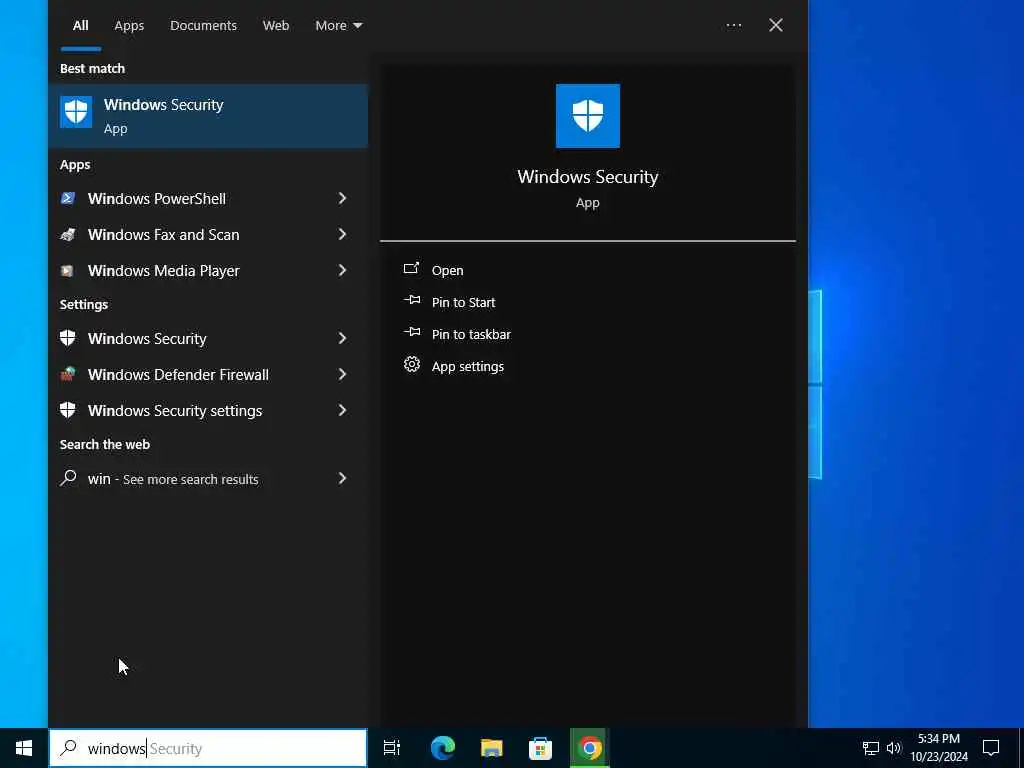1024x768 pixels.
Task: Open Windows Security settings shield icon
Action: click(68, 410)
